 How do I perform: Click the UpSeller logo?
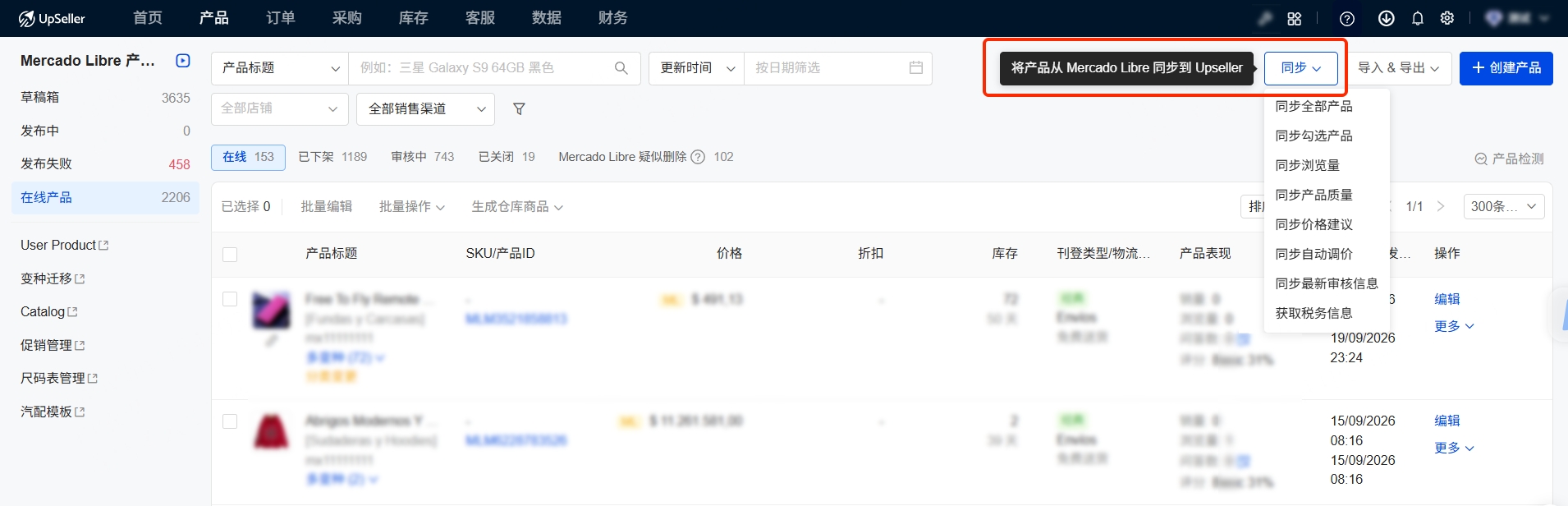52,18
